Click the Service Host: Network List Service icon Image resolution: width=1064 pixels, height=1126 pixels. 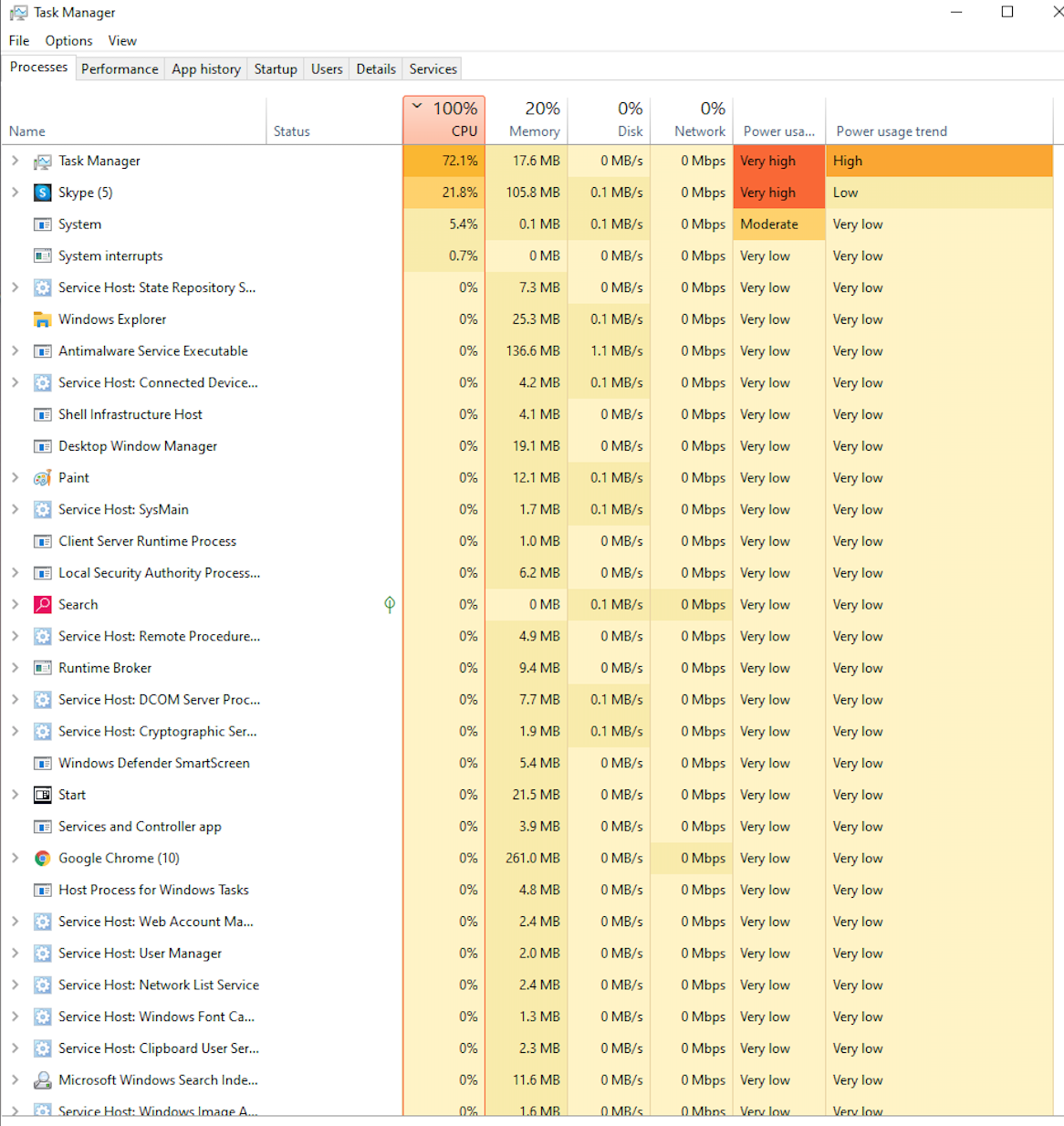point(42,985)
